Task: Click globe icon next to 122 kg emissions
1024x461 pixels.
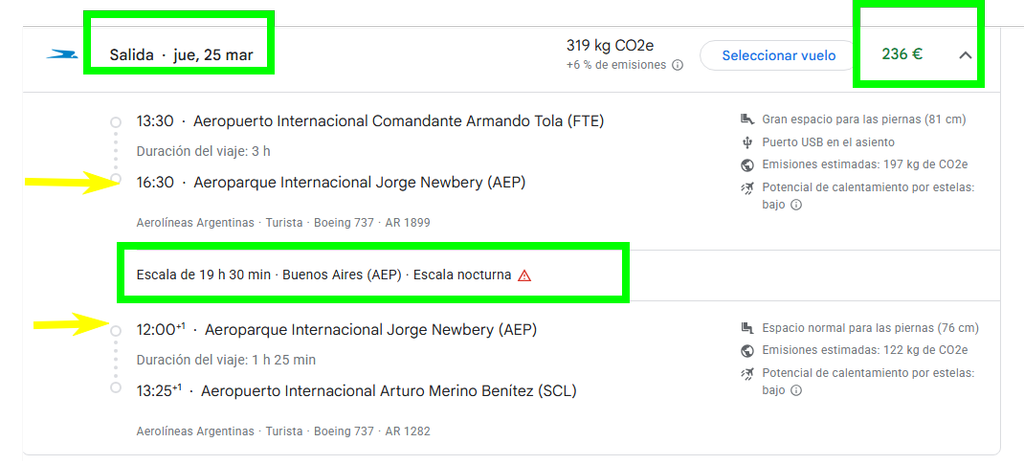Action: [x=748, y=351]
